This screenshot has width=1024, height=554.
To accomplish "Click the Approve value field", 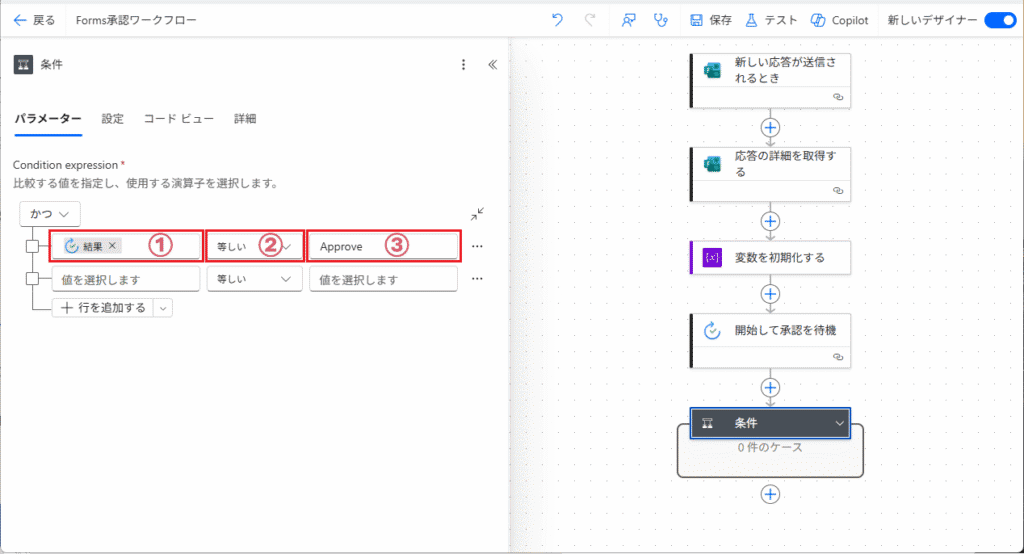I will click(x=383, y=246).
